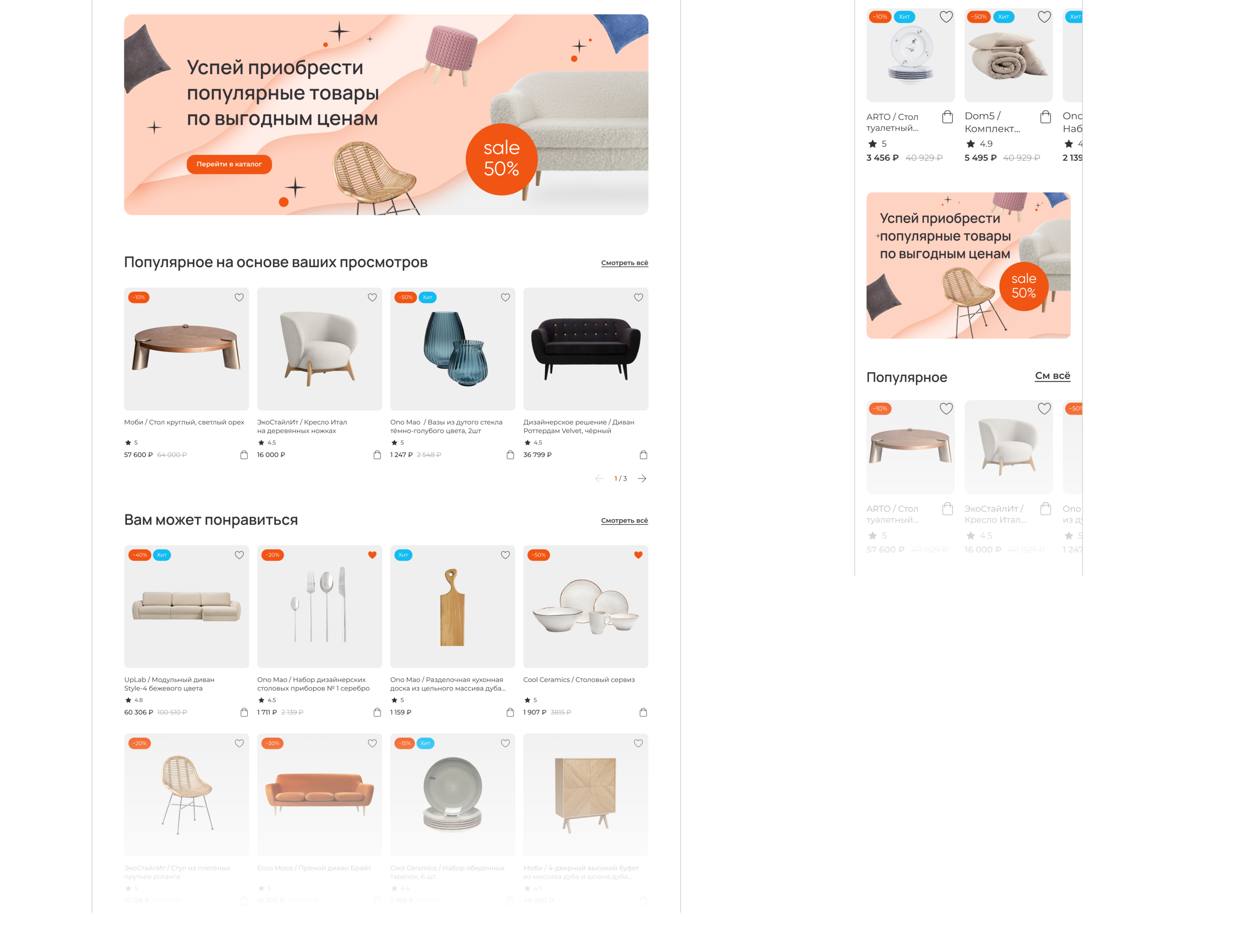
Task: Open Перейти в каталог on banner
Action: 229,164
